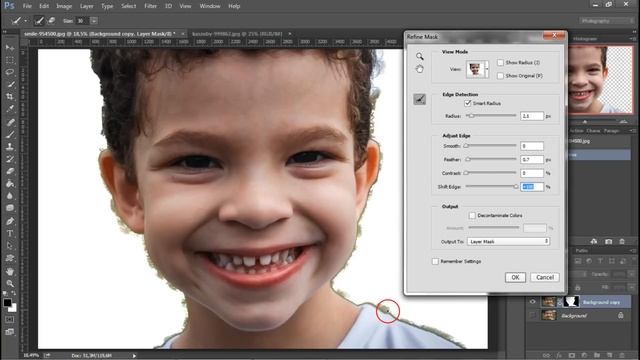
Task: Select the Eraser tool in tools panel
Action: pos(10,171)
